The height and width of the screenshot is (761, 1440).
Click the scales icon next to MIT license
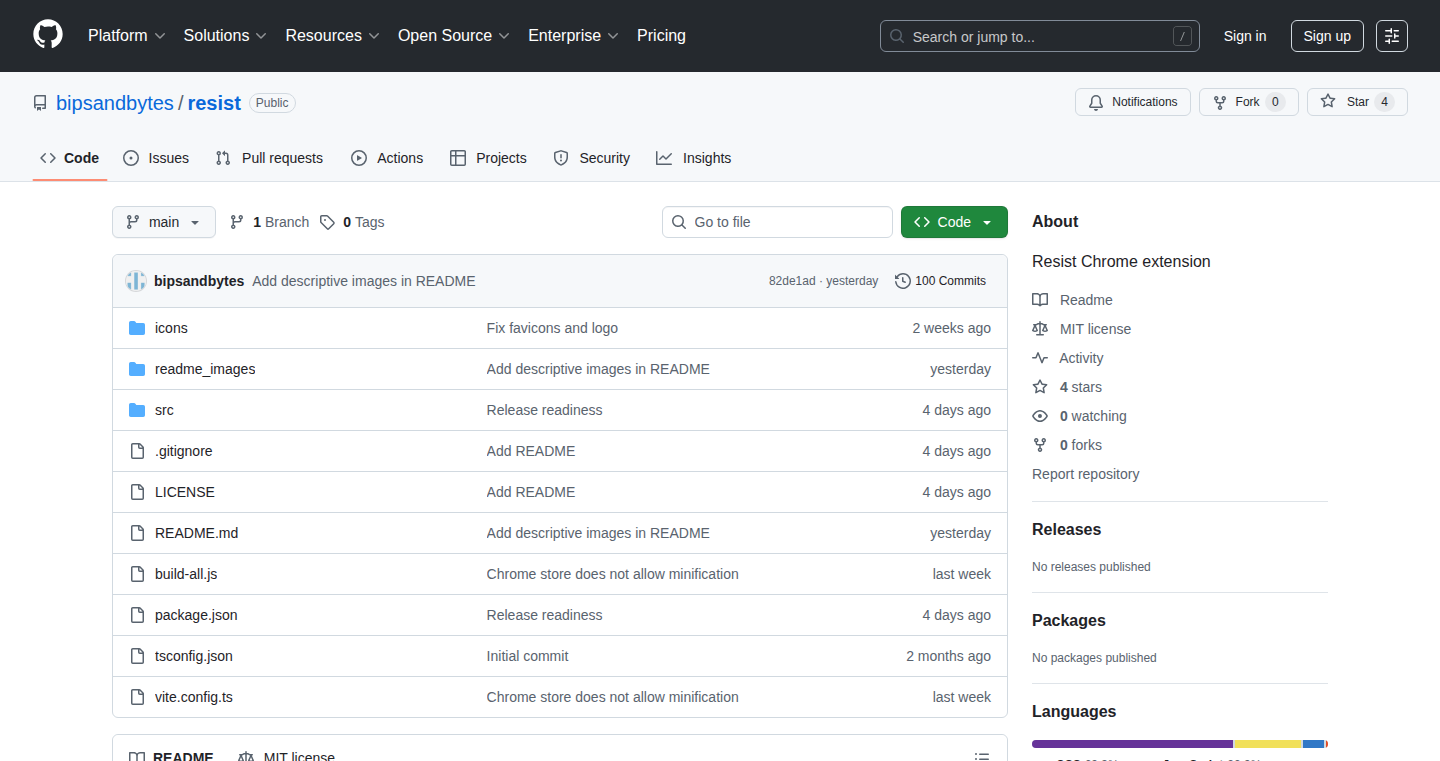coord(1040,329)
